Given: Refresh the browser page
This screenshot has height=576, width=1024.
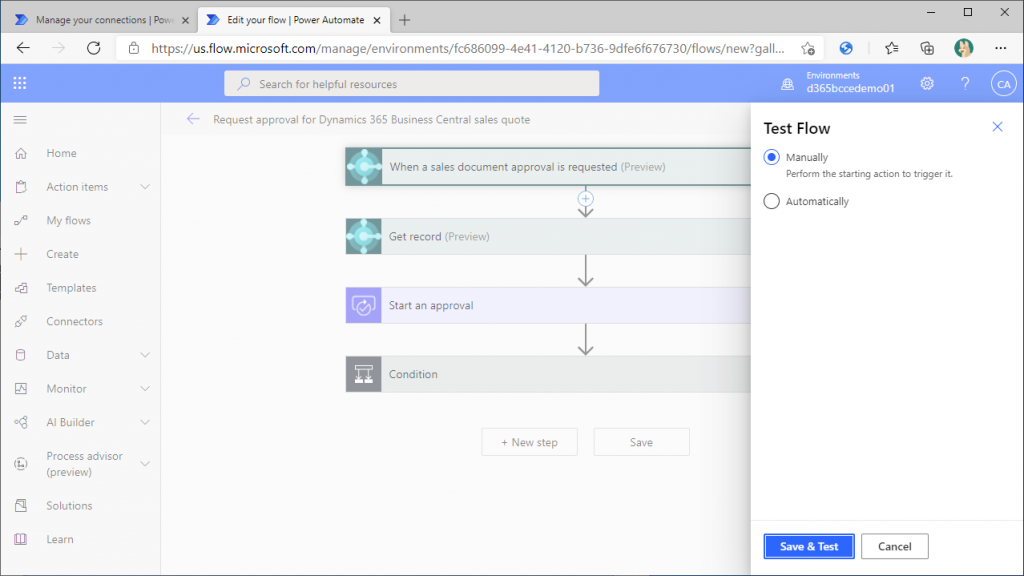Looking at the screenshot, I should pos(93,48).
